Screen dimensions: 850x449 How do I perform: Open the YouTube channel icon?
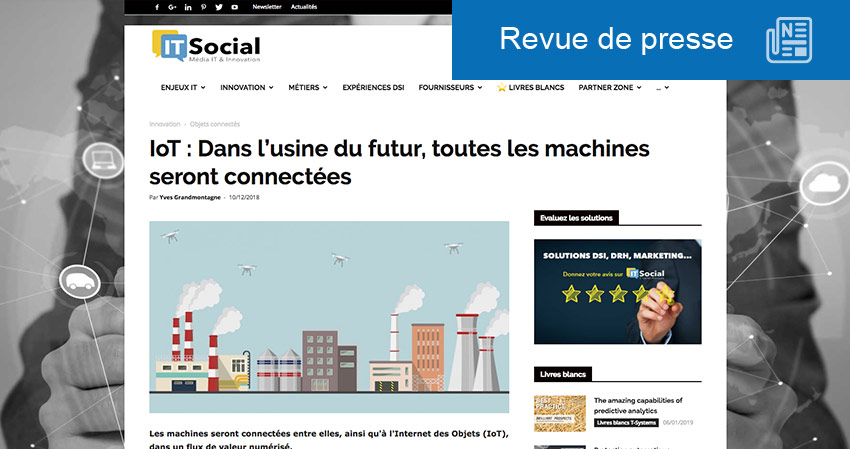coord(234,7)
